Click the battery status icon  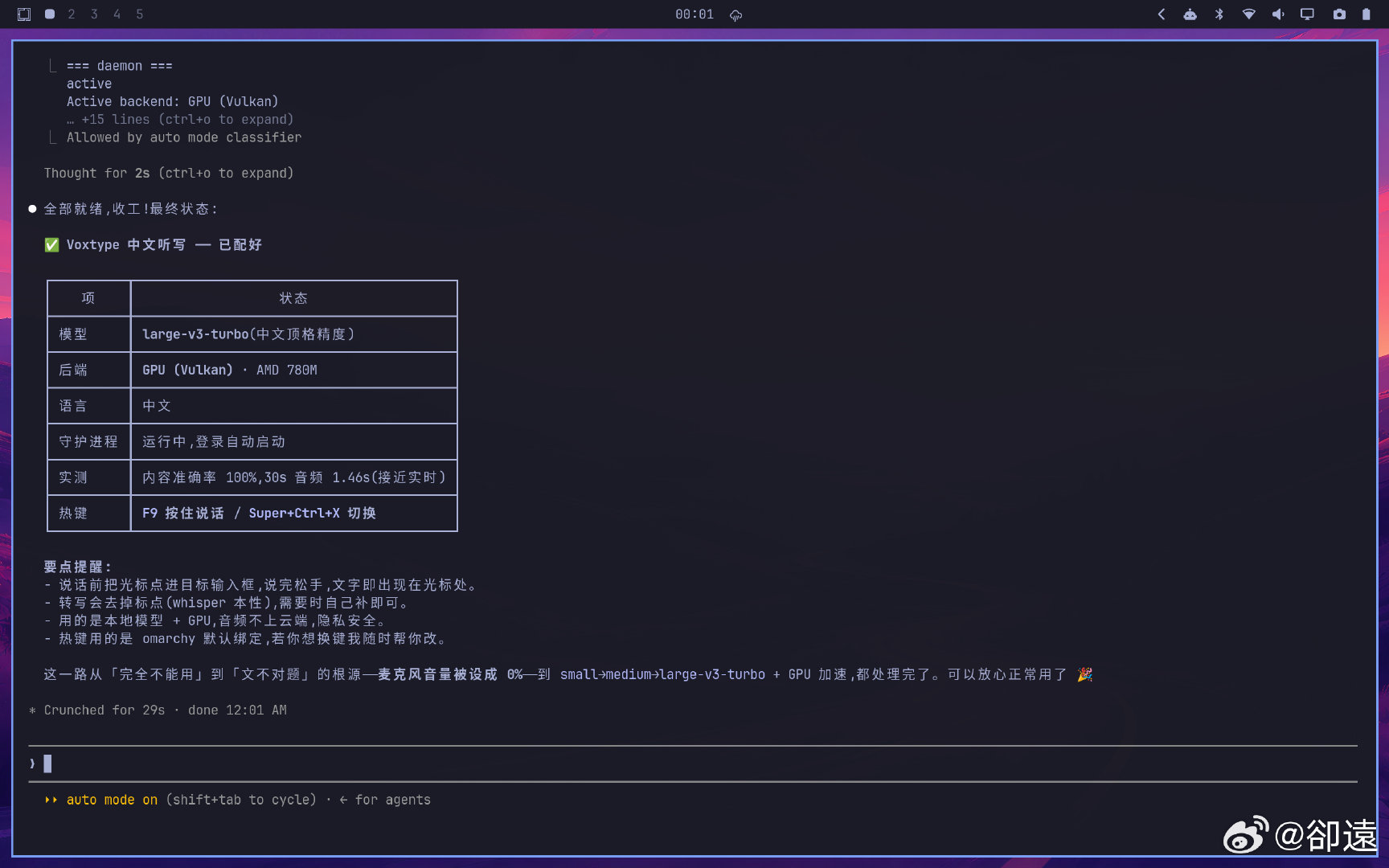click(x=1366, y=14)
